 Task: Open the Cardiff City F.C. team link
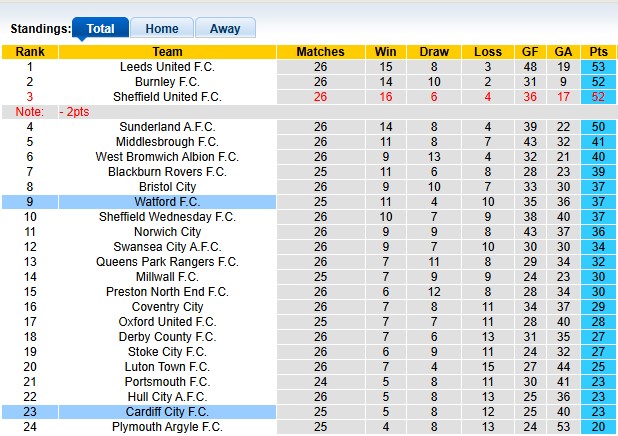pos(167,412)
